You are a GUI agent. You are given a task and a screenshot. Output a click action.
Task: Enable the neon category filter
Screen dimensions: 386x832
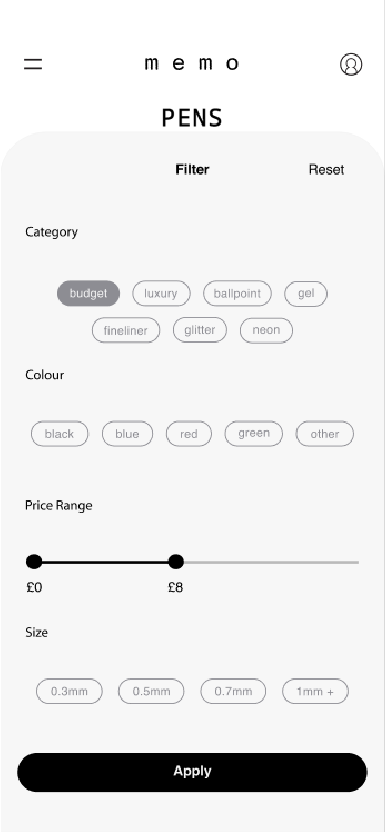pyautogui.click(x=266, y=330)
